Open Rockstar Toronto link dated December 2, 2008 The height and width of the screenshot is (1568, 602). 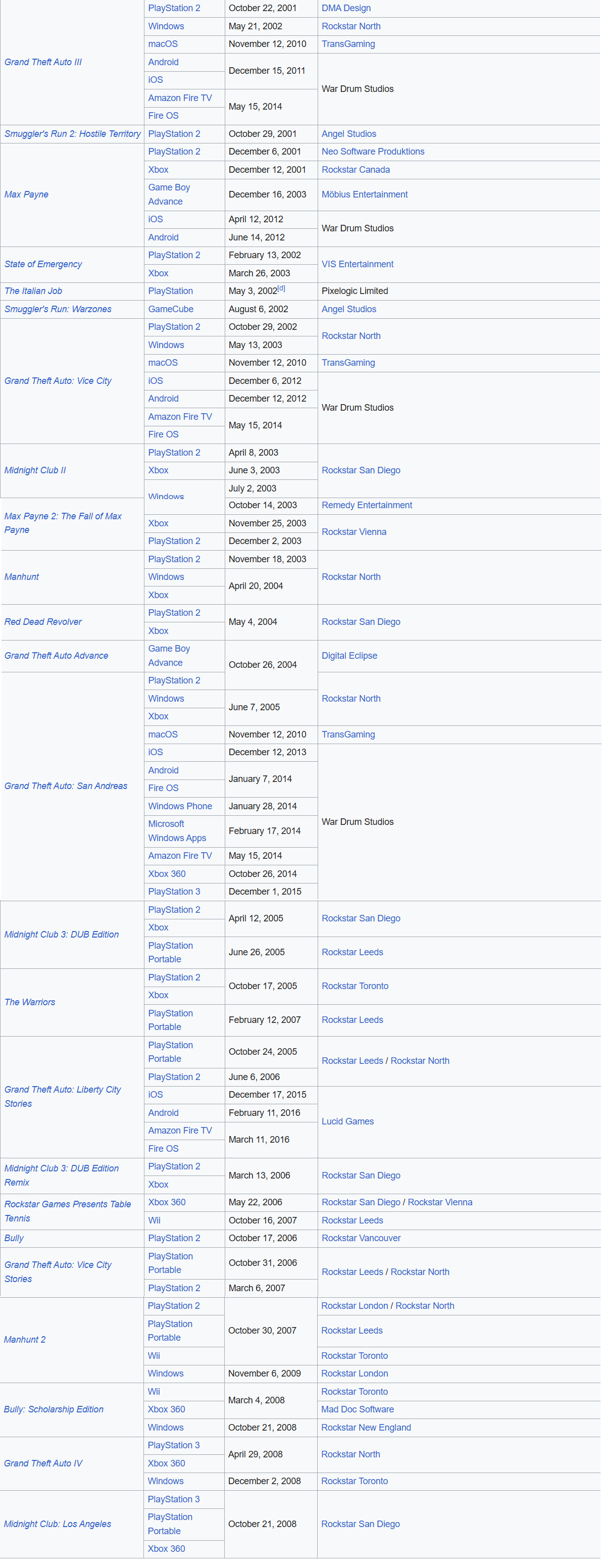(354, 1481)
